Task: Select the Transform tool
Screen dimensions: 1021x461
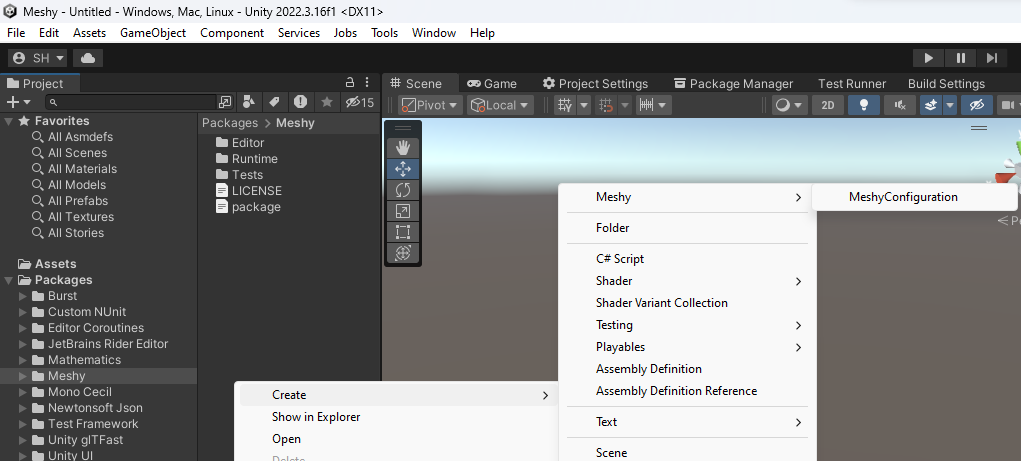Action: tap(402, 253)
